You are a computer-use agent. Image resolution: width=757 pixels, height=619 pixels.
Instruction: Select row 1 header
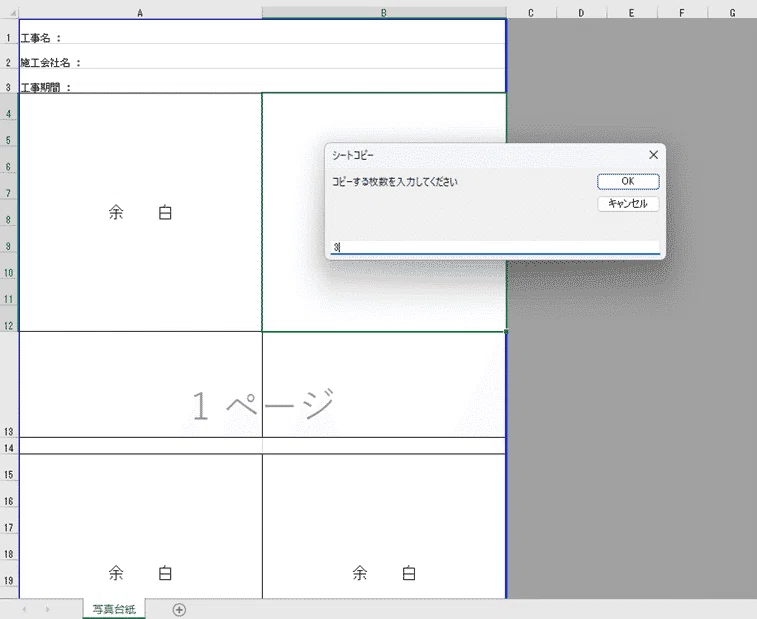tap(9, 31)
